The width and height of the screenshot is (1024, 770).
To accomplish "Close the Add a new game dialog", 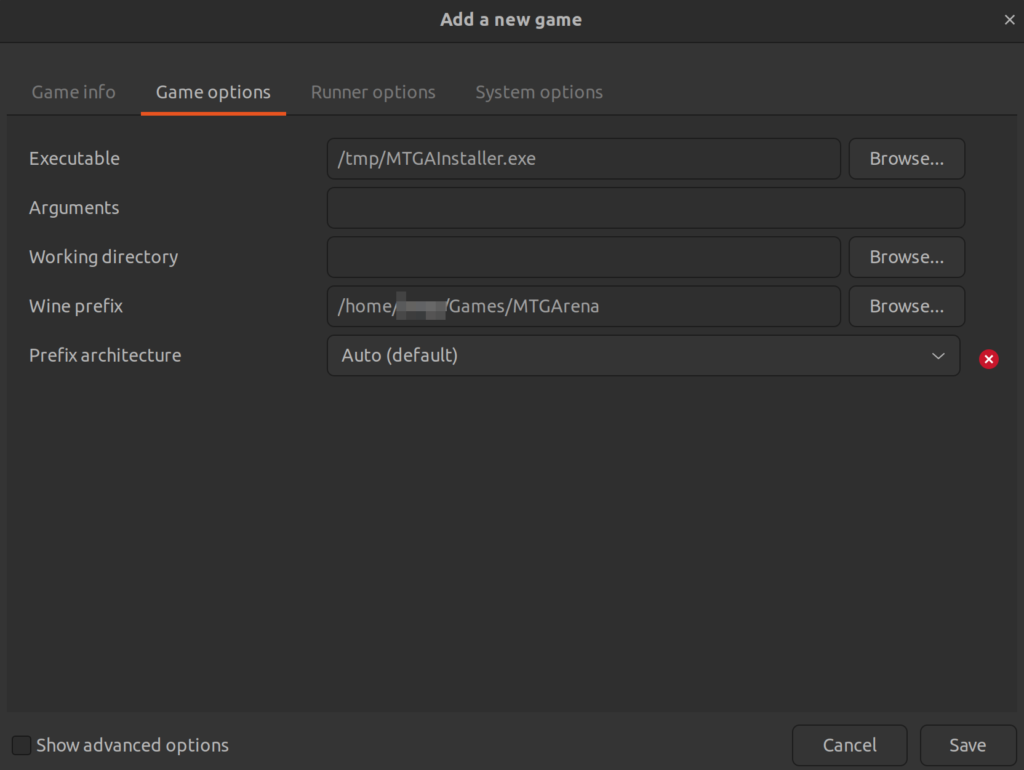I will (x=1009, y=19).
